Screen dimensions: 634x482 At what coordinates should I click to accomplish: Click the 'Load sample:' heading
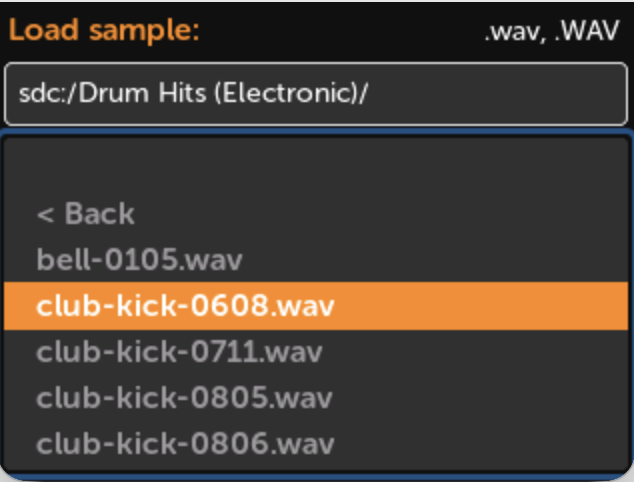(106, 30)
